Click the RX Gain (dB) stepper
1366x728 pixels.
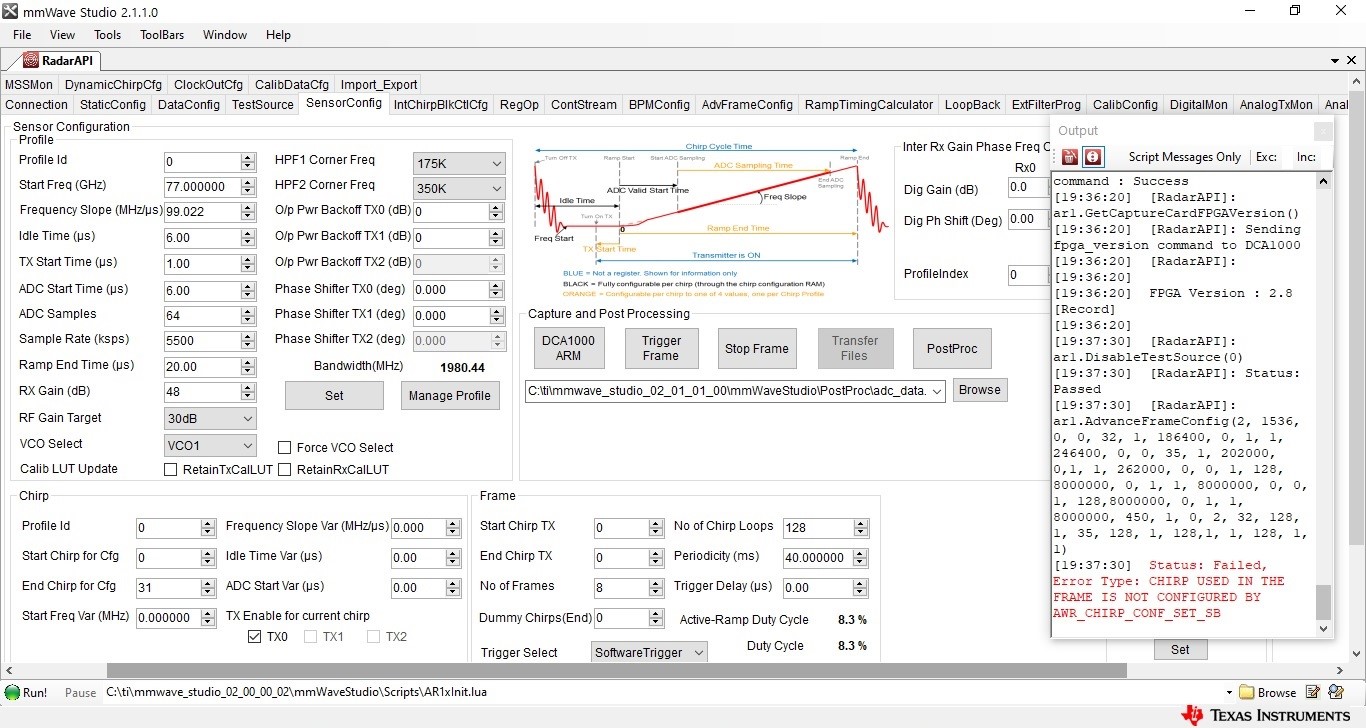(248, 393)
